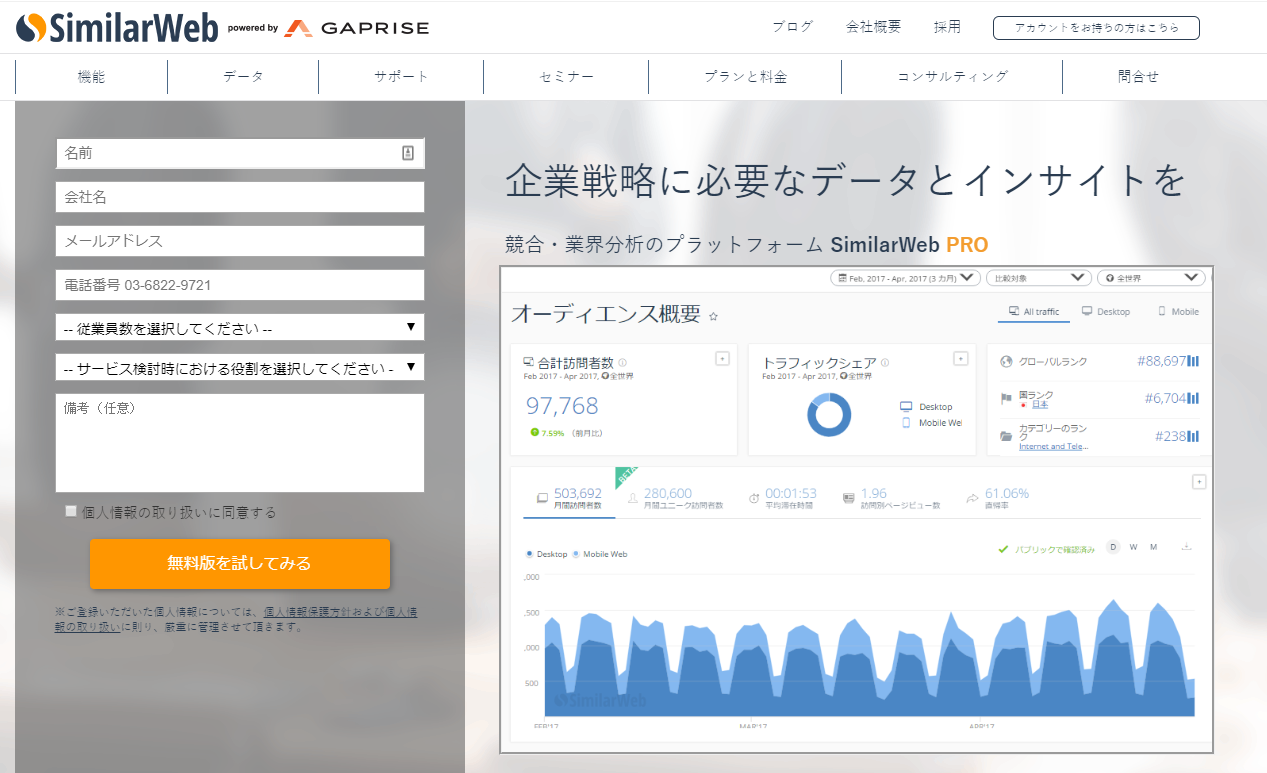Click the 備考（任意） text area
This screenshot has width=1267, height=773.
pyautogui.click(x=240, y=443)
